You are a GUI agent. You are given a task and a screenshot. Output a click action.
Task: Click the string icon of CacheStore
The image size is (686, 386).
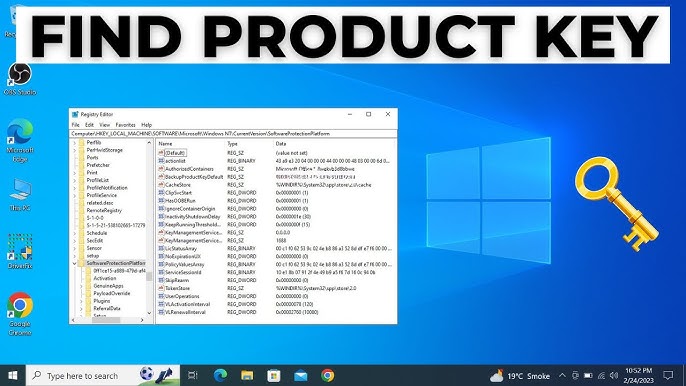pyautogui.click(x=161, y=185)
